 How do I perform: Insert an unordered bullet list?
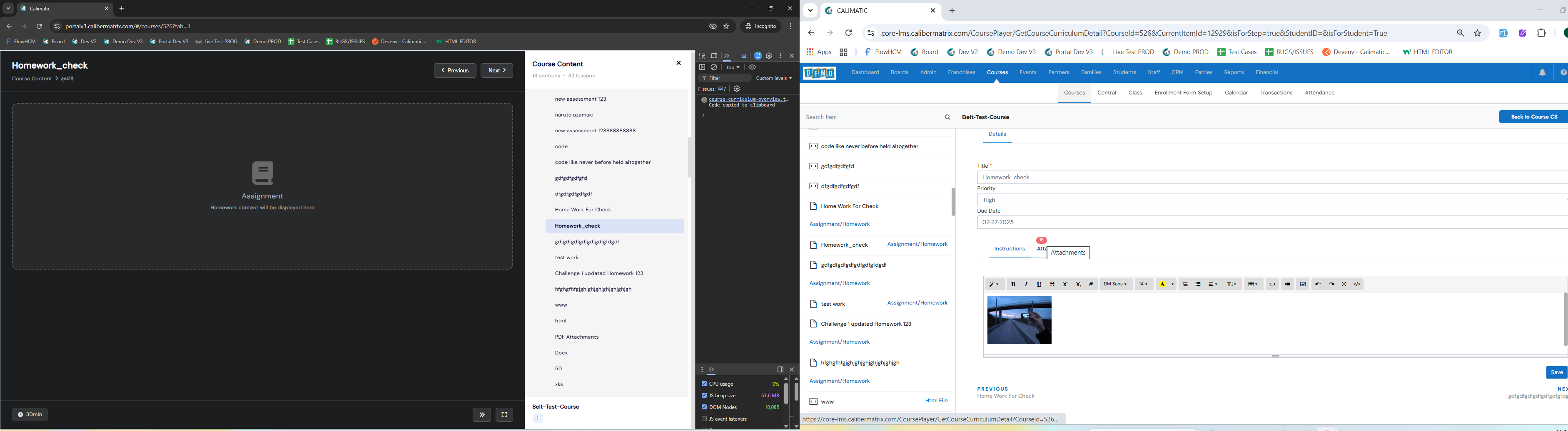click(1198, 285)
